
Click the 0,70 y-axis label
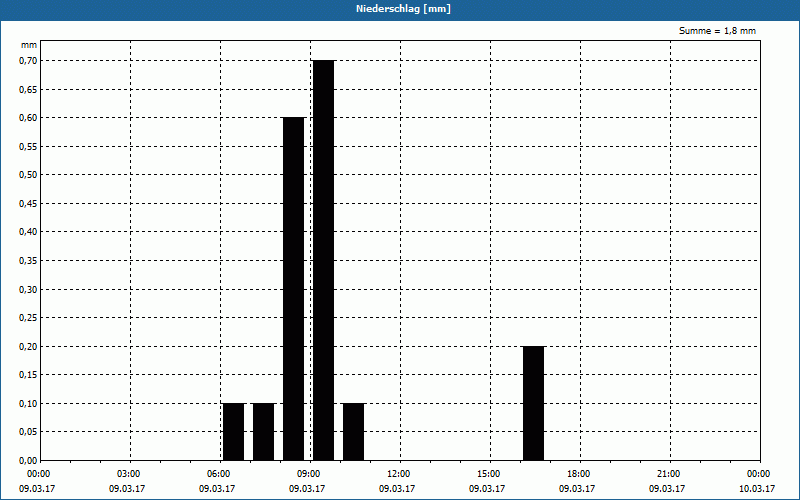point(28,61)
